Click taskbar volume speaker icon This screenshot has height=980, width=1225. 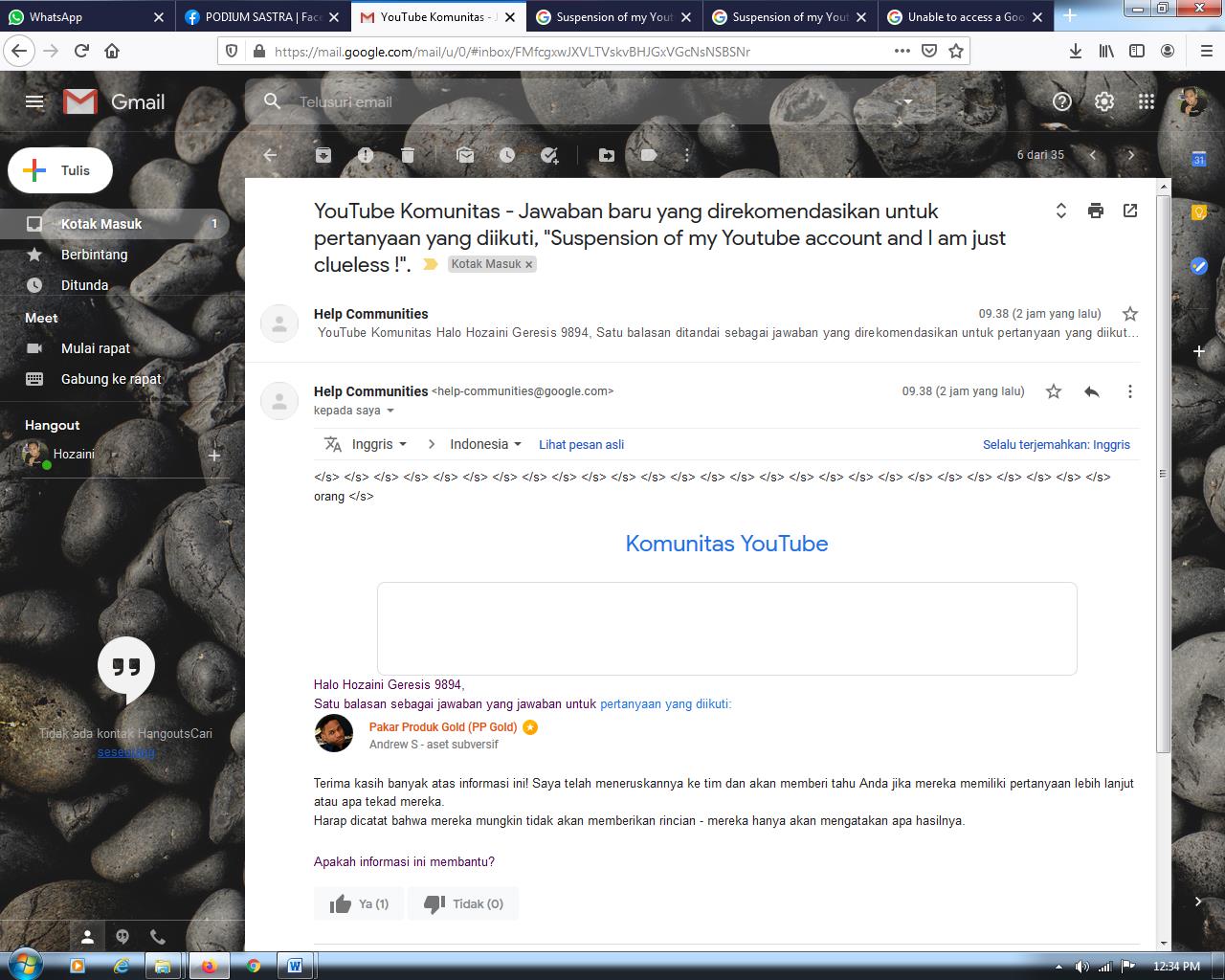point(1081,967)
